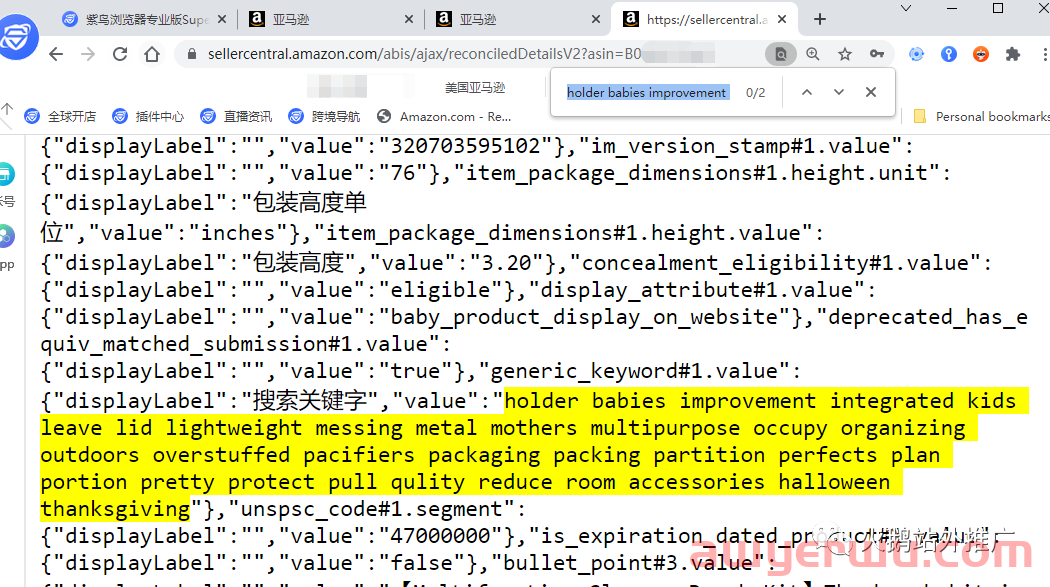
Task: Open the orange face extension icon
Action: tap(980, 54)
